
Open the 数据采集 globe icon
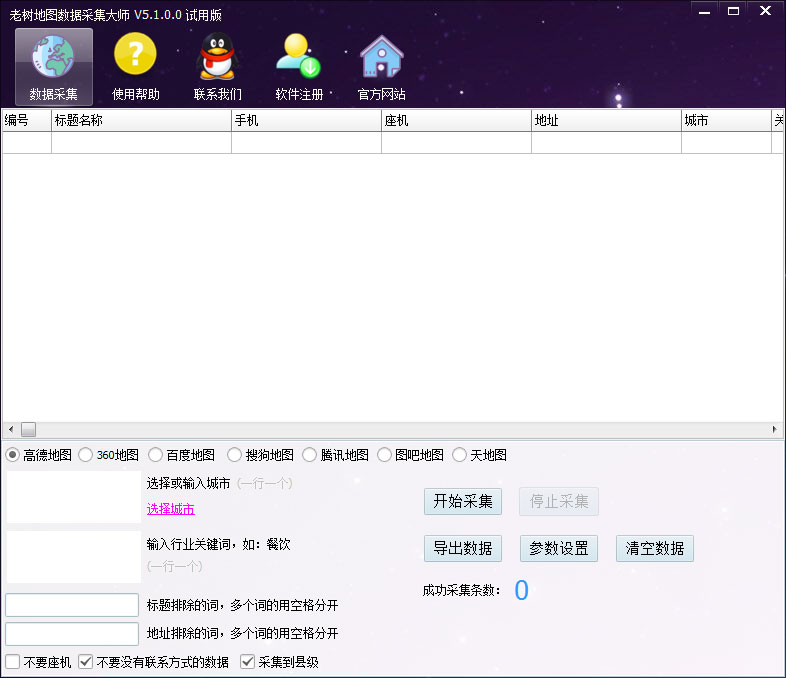tap(54, 66)
